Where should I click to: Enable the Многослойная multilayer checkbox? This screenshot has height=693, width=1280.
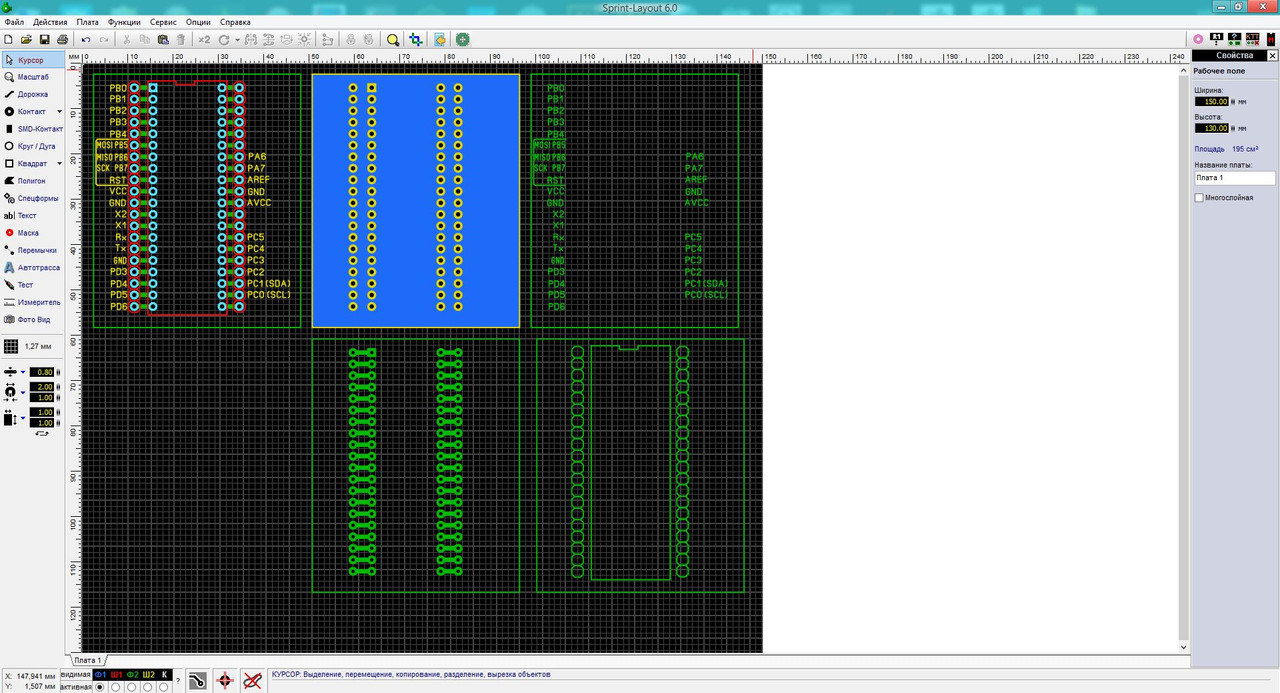(x=1199, y=198)
